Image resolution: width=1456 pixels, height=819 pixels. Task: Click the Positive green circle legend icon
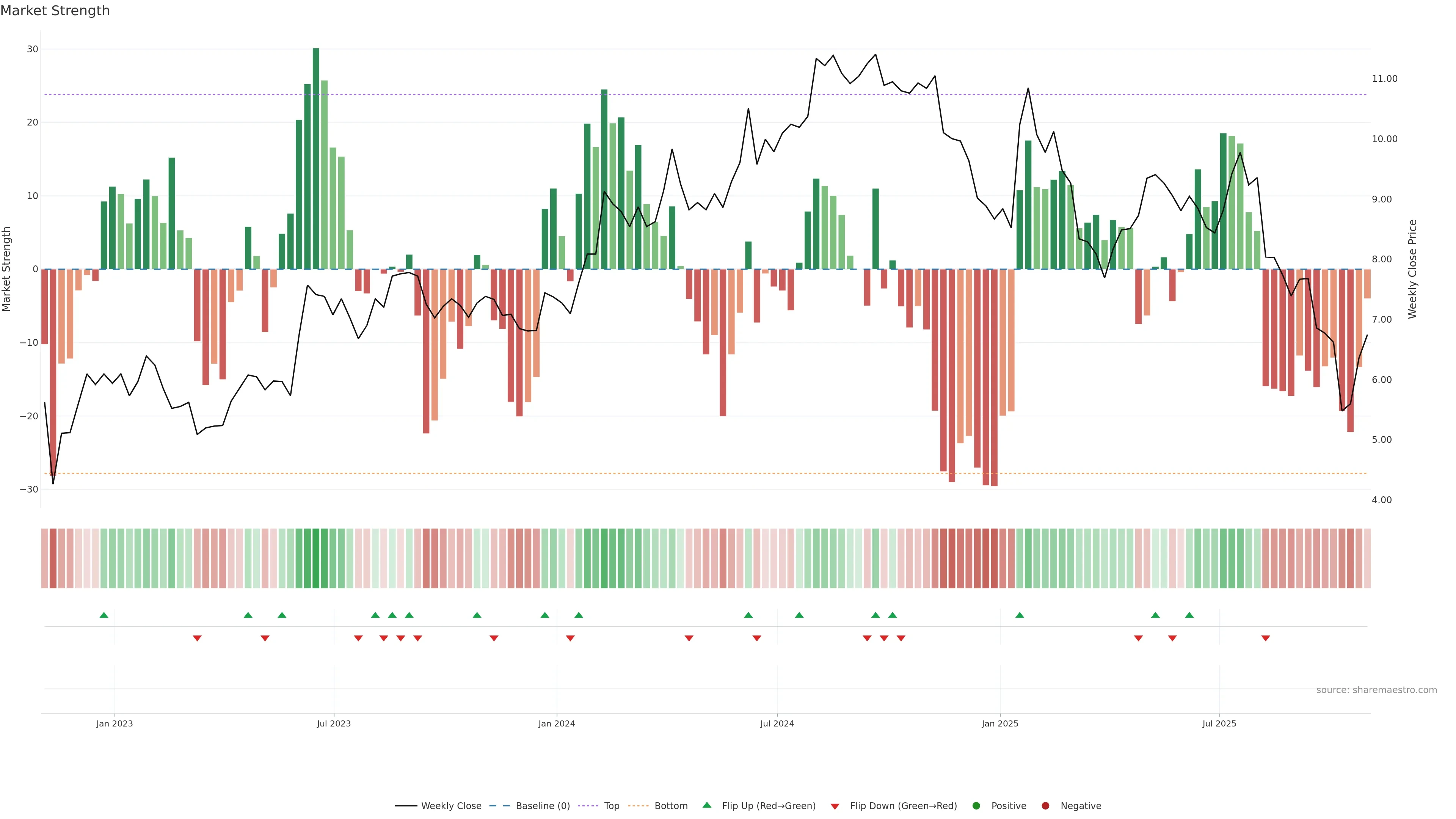point(976,805)
